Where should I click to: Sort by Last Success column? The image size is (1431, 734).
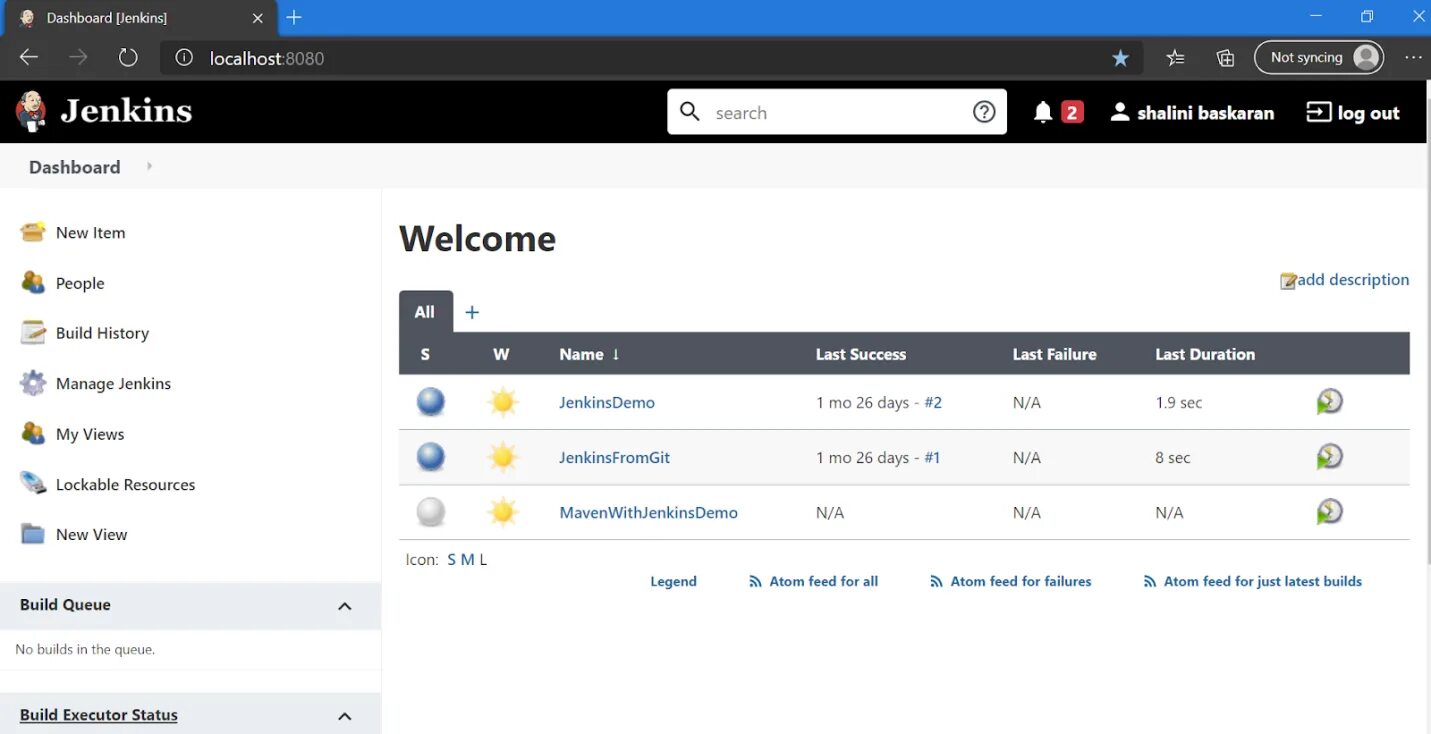[x=860, y=354]
